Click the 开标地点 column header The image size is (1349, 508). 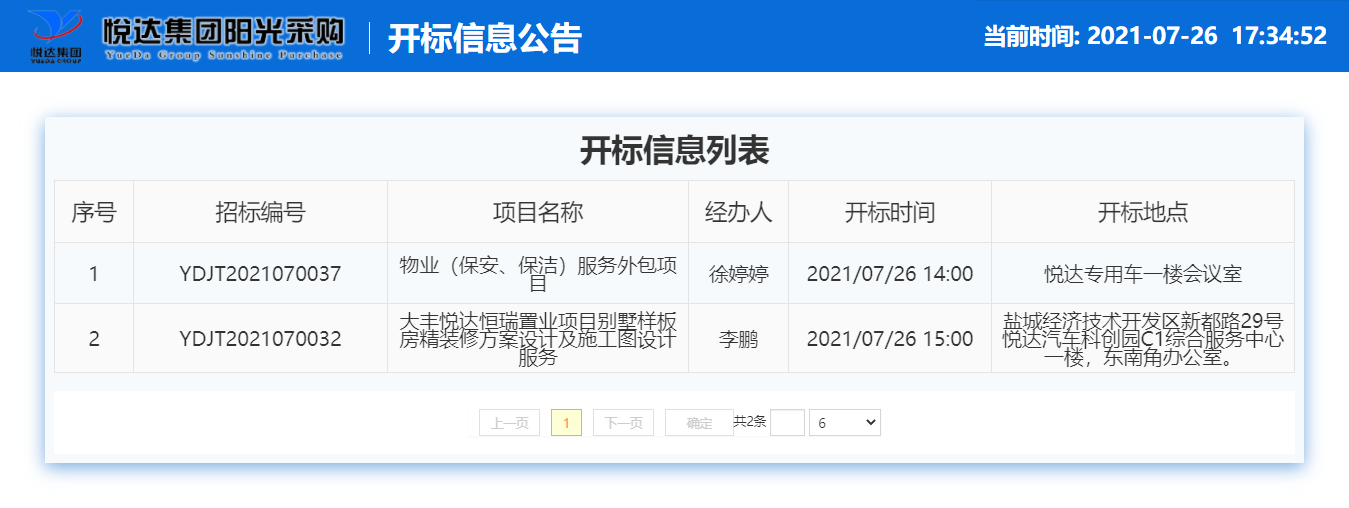[x=1142, y=212]
